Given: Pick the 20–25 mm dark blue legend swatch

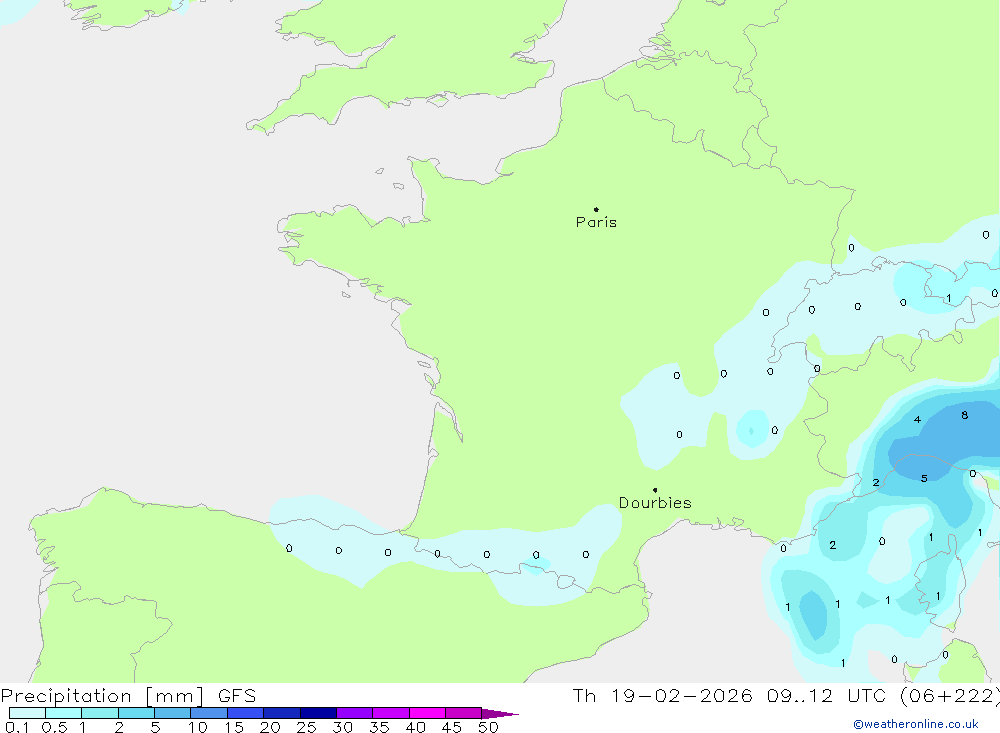Looking at the screenshot, I should pos(282,713).
